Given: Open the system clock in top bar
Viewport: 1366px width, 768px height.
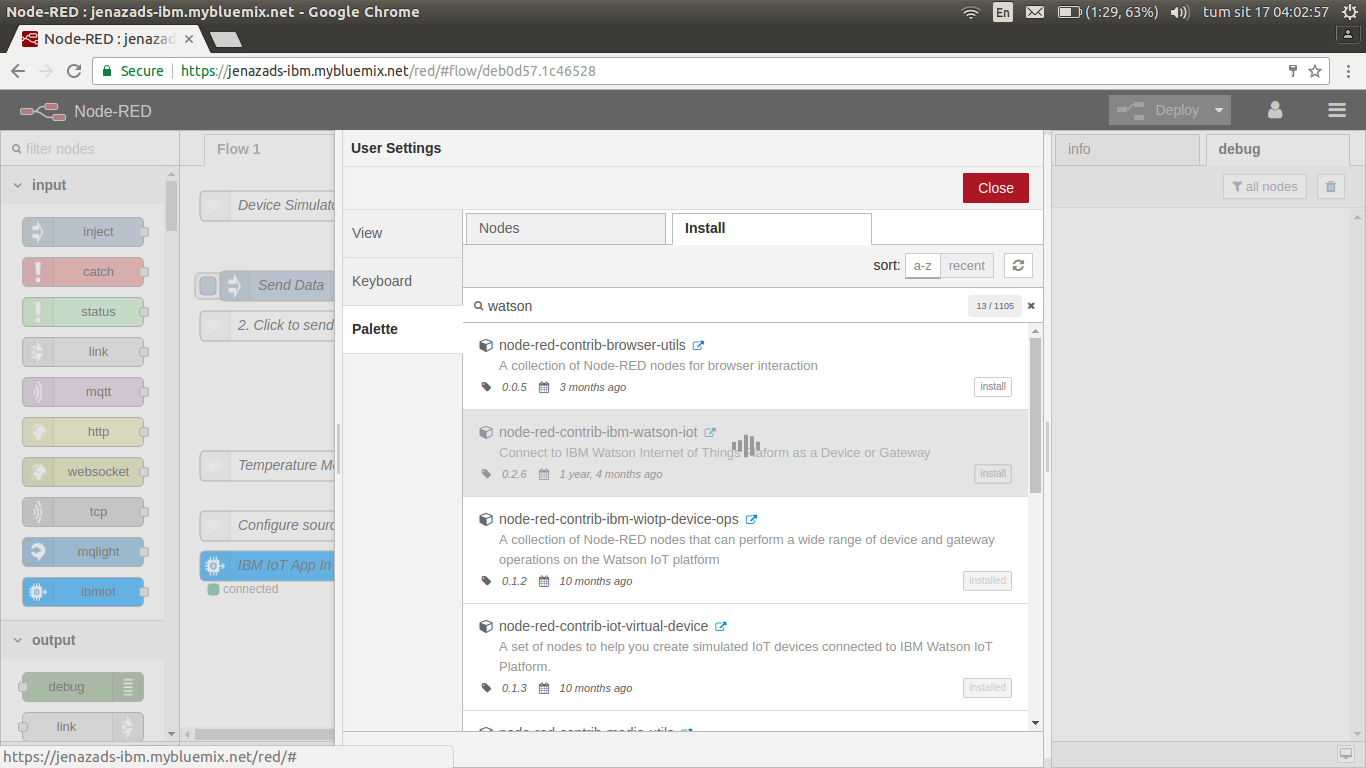Looking at the screenshot, I should tap(1266, 12).
